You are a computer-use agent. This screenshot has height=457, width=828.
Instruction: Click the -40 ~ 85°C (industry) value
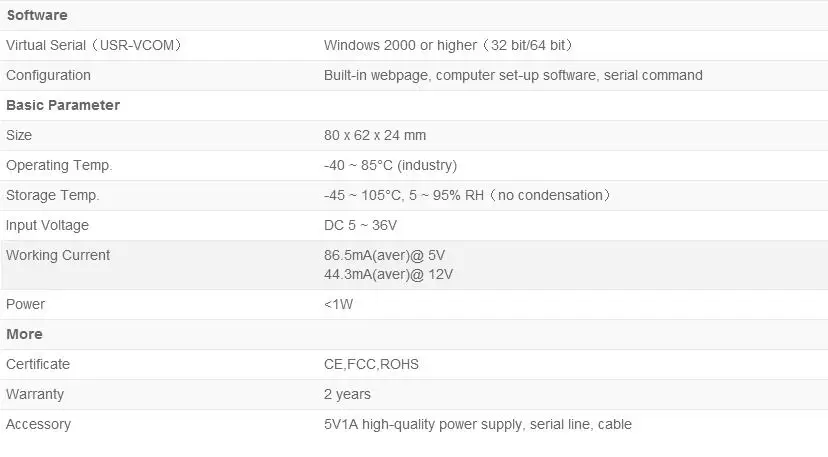coord(390,165)
